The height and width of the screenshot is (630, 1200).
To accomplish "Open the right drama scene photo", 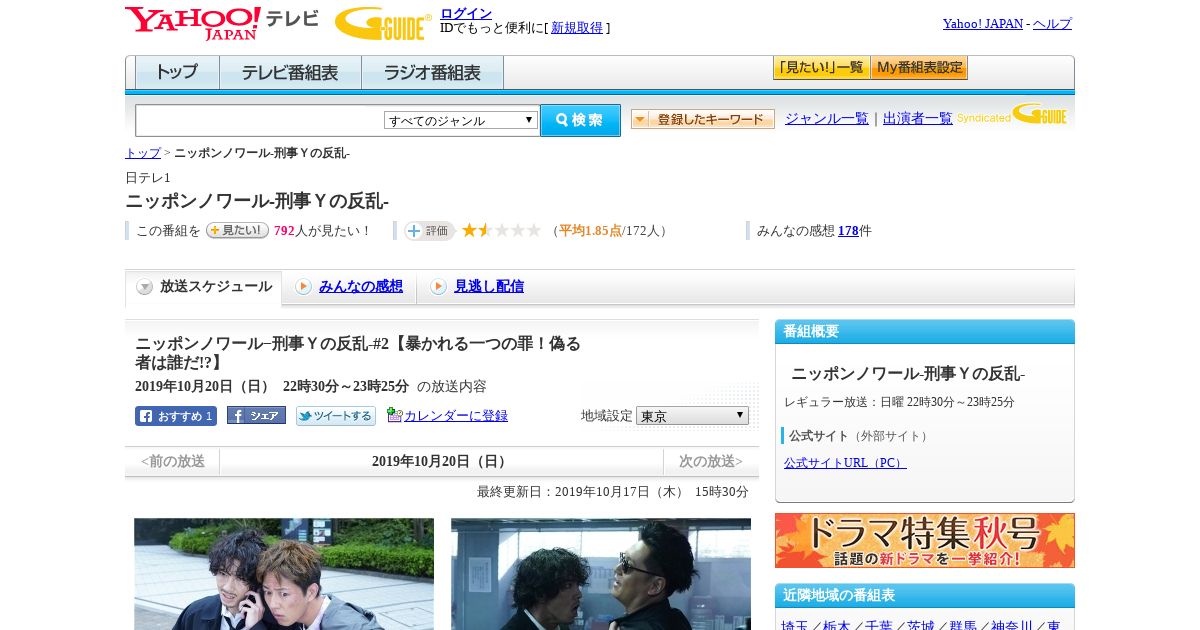I will (x=601, y=574).
